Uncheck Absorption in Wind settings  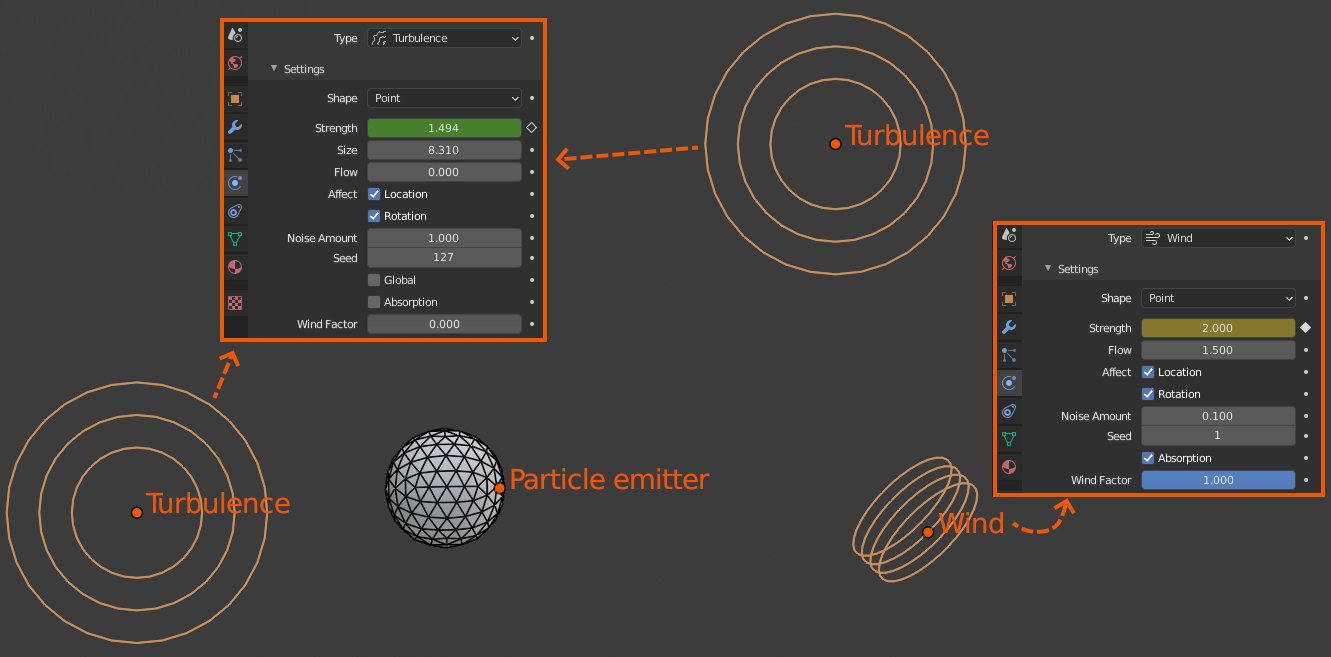pyautogui.click(x=1148, y=458)
